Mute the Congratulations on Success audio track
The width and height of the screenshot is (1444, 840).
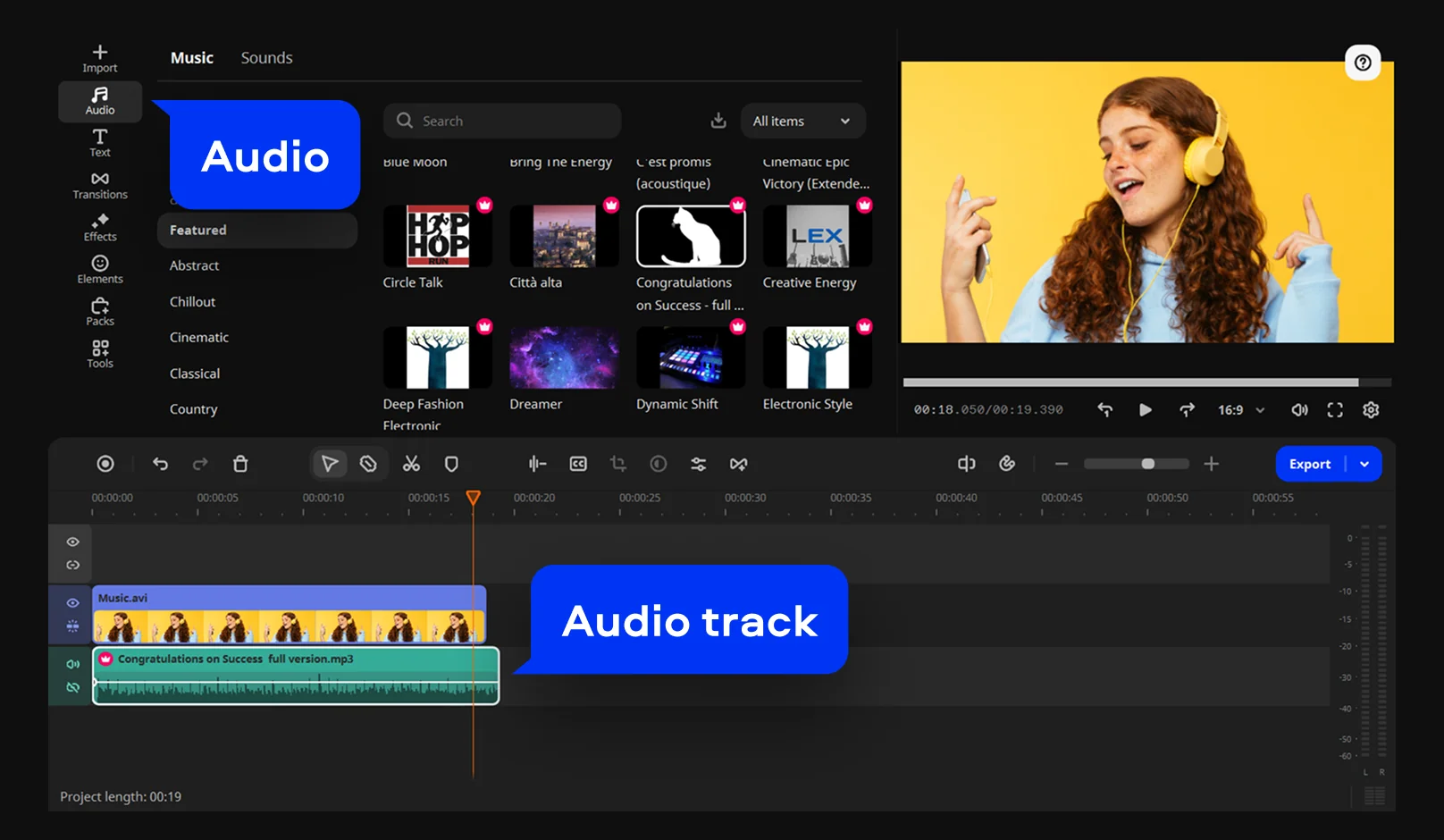(x=73, y=664)
